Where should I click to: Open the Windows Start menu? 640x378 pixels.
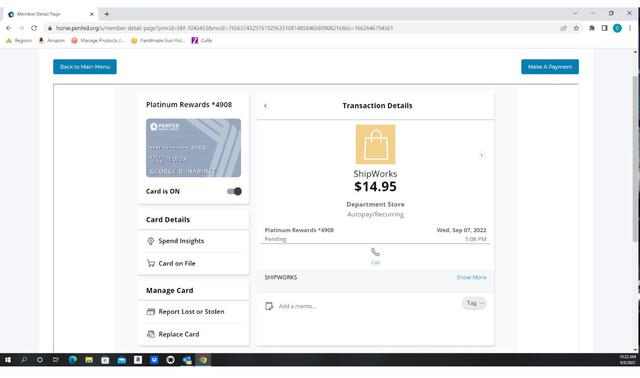pos(8,360)
